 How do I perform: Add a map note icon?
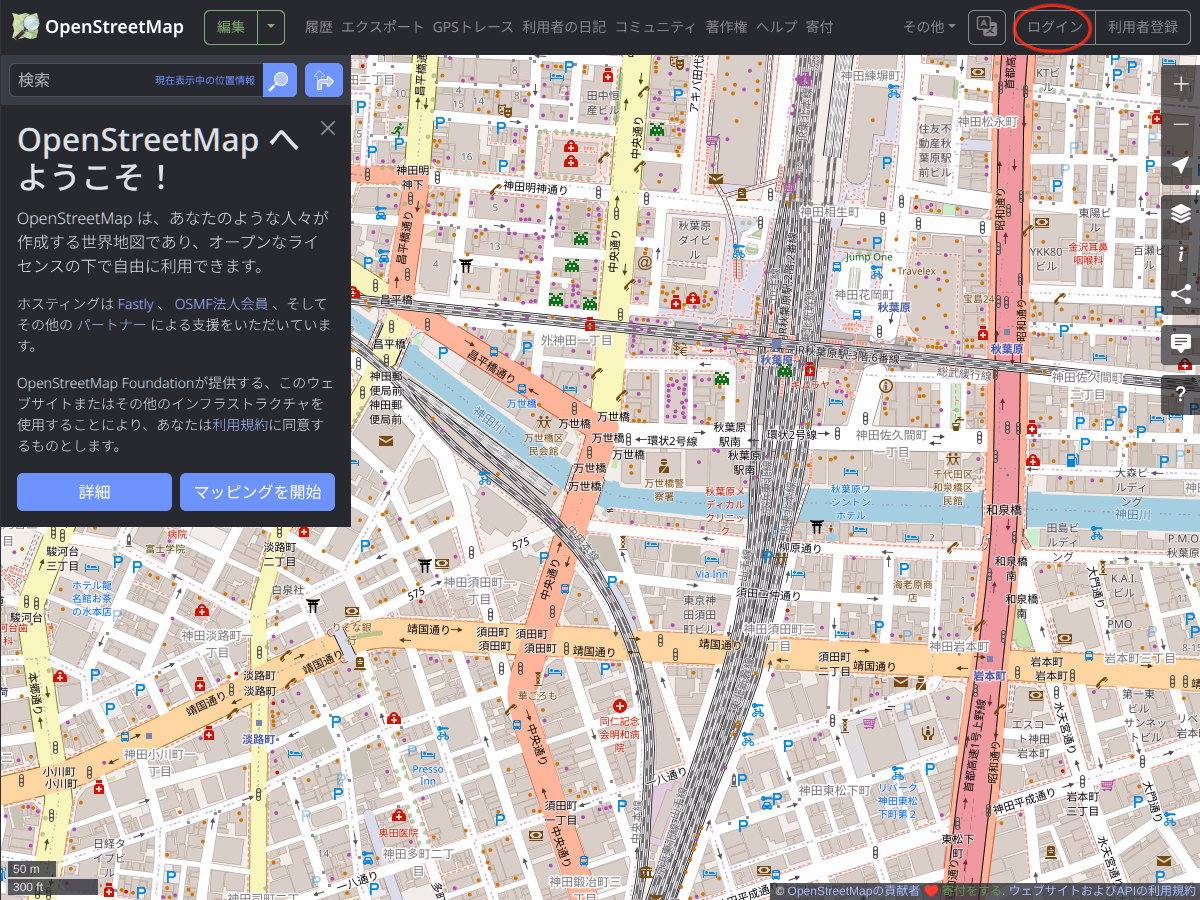pos(1180,343)
